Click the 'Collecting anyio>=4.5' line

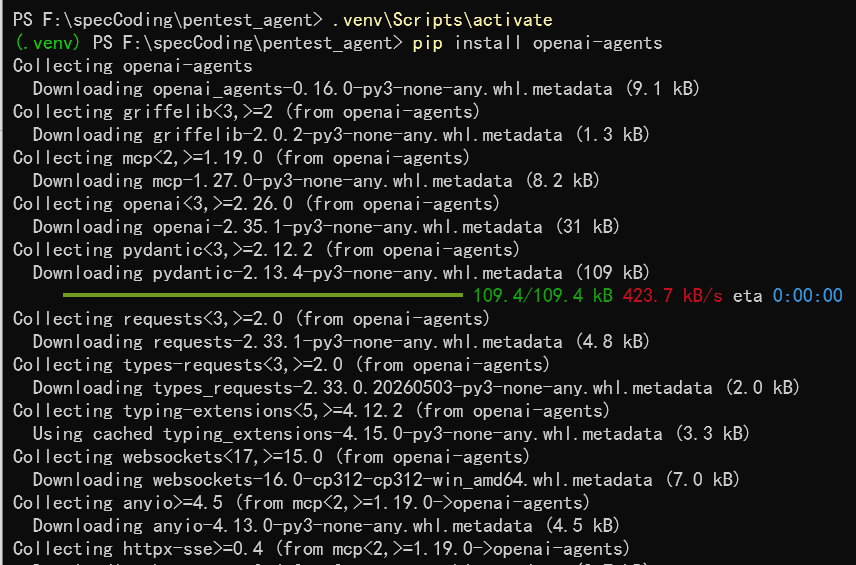pyautogui.click(x=301, y=503)
